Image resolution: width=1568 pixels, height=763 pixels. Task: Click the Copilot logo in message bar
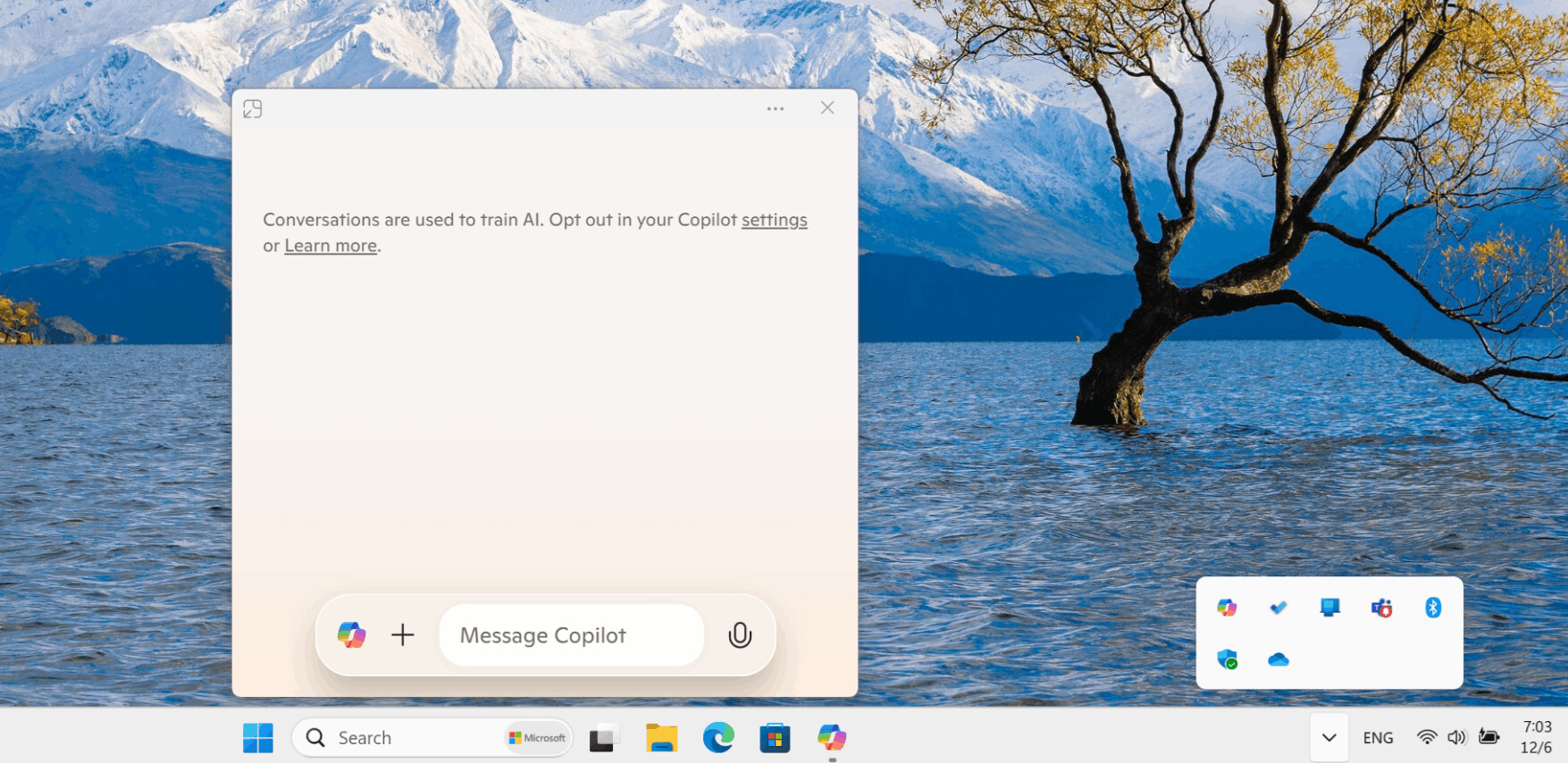(x=351, y=635)
